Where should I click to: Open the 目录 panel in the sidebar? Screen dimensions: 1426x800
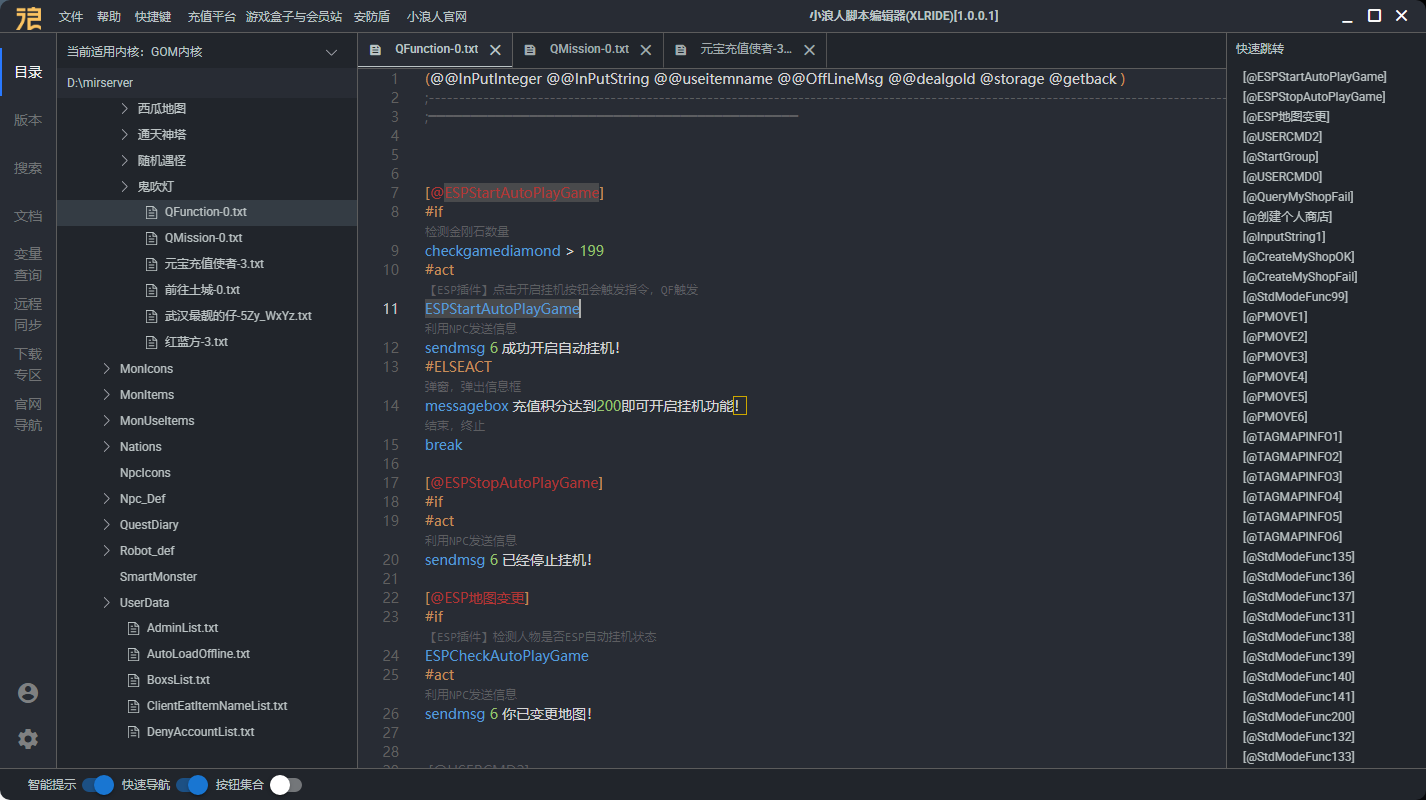[x=27, y=71]
